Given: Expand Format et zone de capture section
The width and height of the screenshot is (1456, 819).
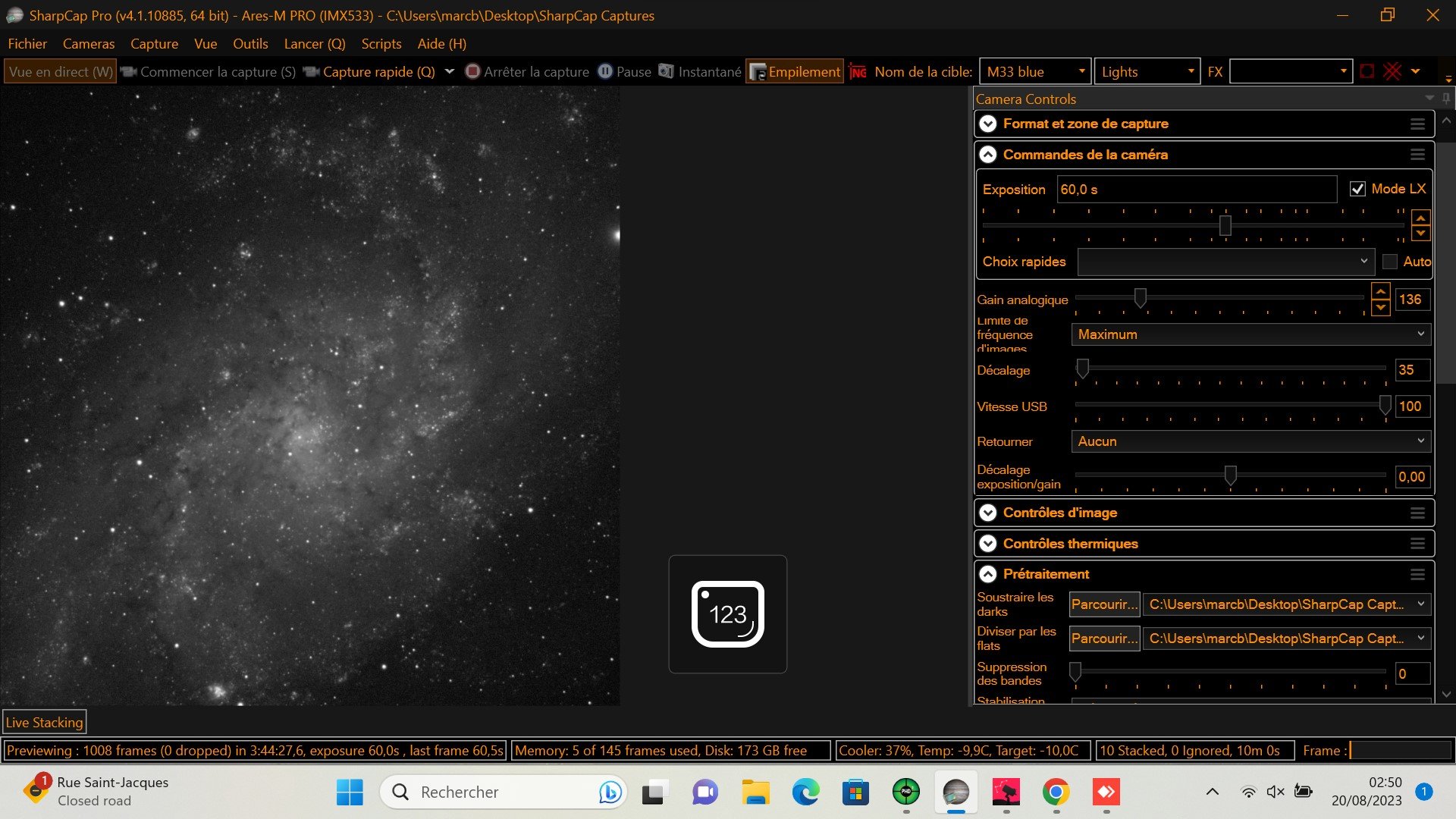Looking at the screenshot, I should pos(987,124).
